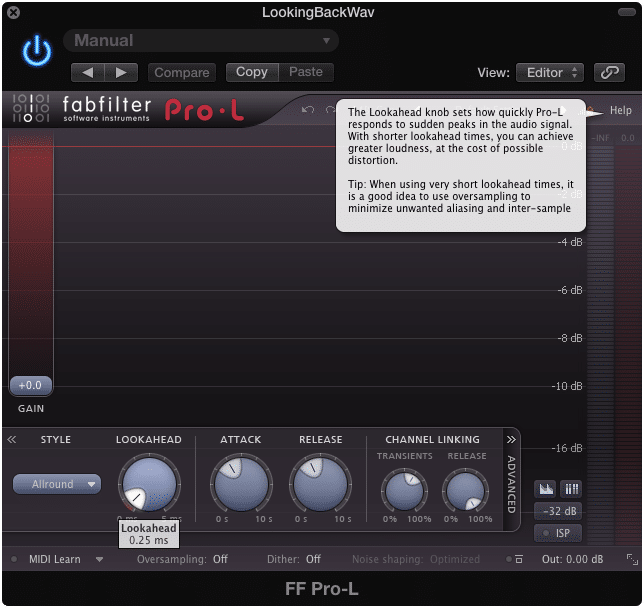Click the Release time knob

point(320,483)
